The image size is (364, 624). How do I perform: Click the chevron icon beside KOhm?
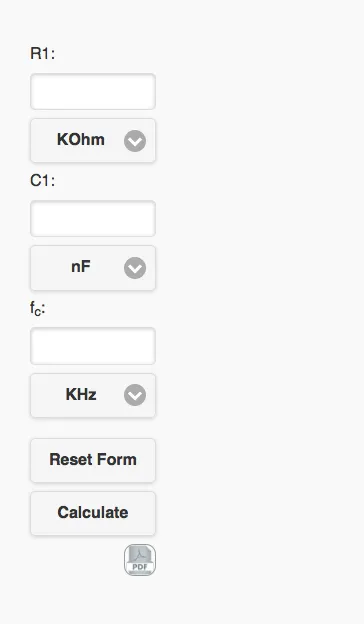coord(135,140)
